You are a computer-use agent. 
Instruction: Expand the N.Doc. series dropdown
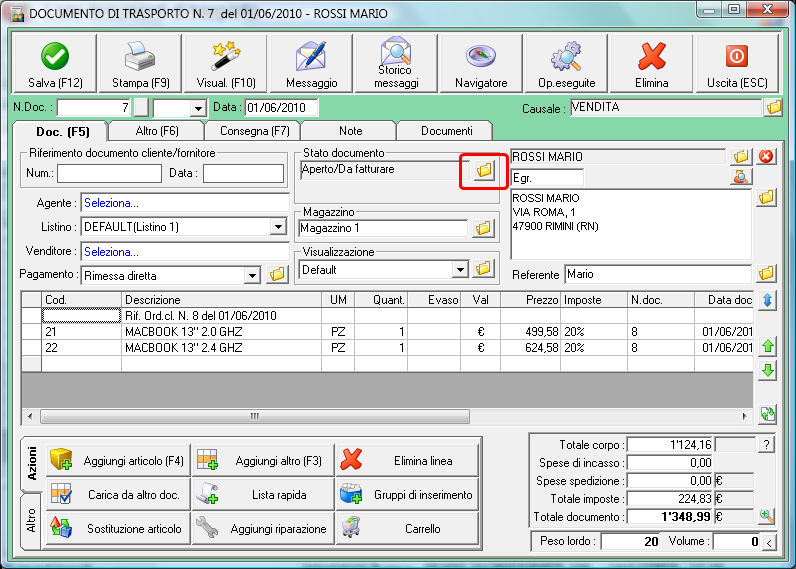click(x=198, y=108)
